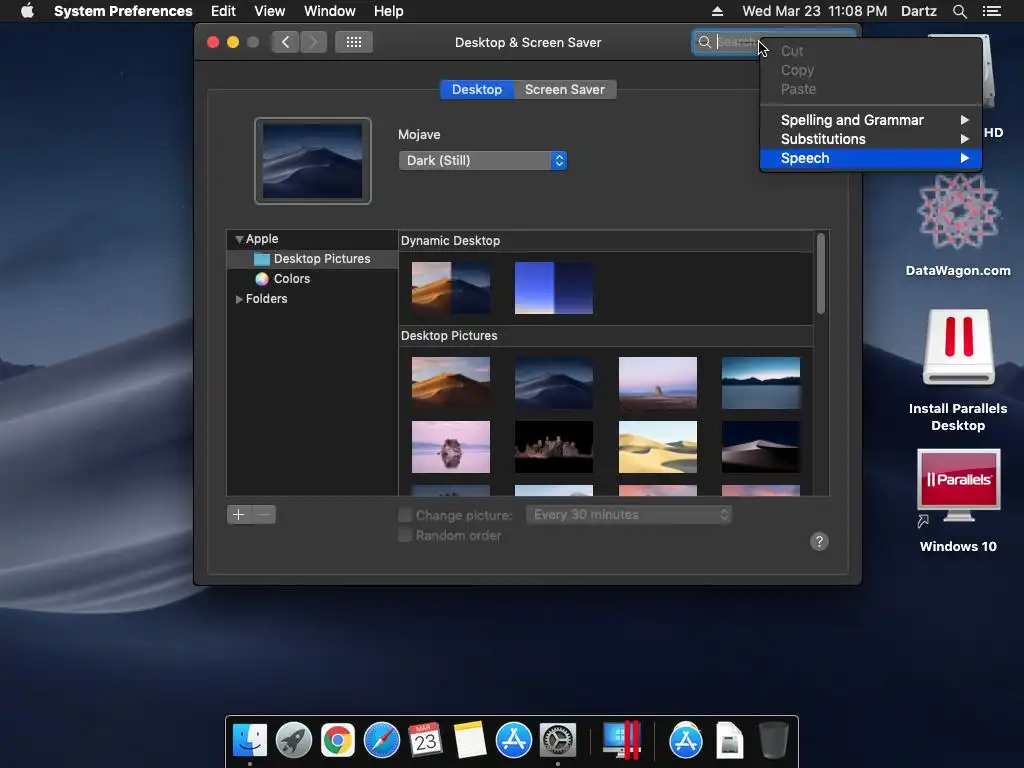
Task: Open the Help menu in menu bar
Action: [x=389, y=11]
